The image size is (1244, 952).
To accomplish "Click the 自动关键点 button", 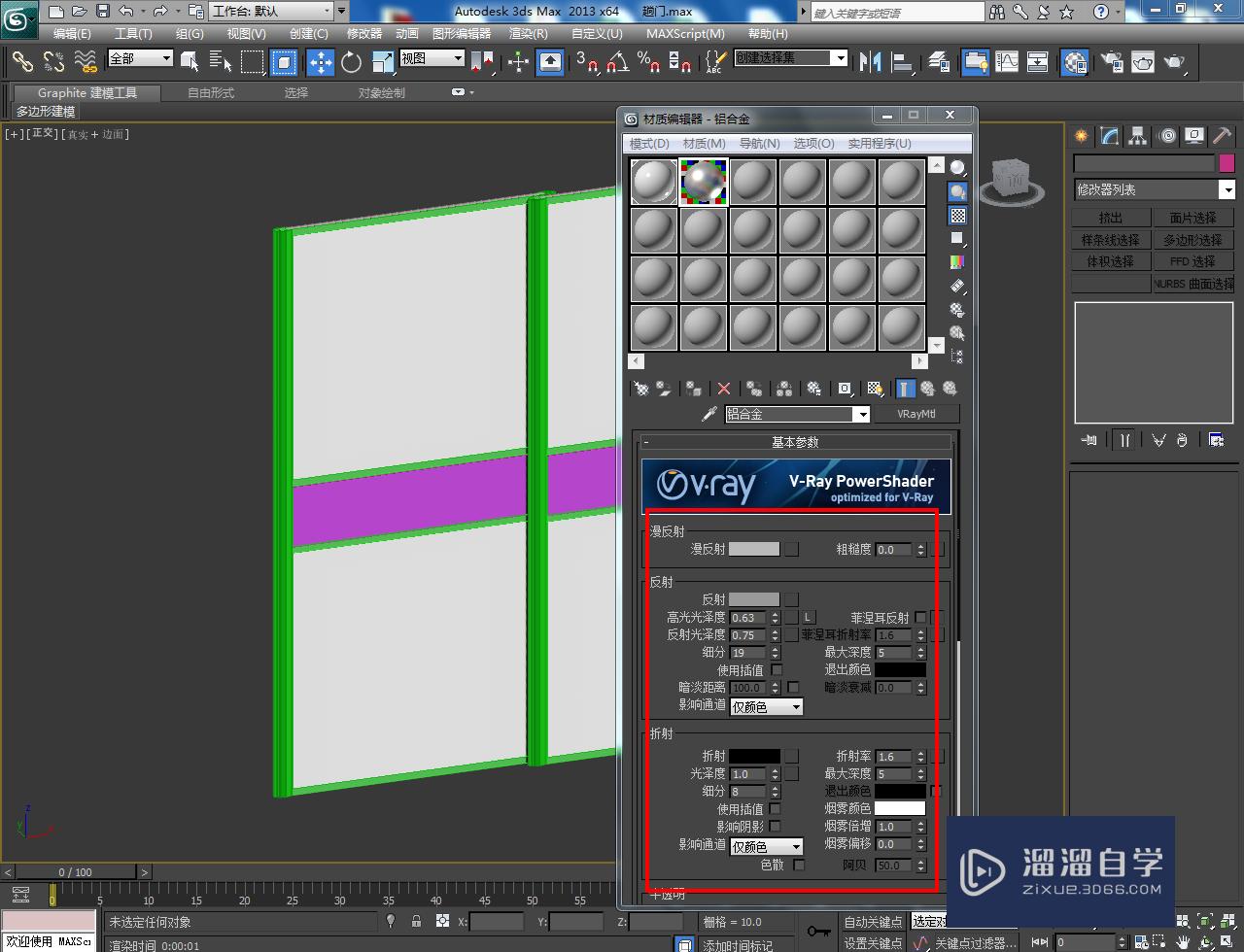I will (873, 922).
